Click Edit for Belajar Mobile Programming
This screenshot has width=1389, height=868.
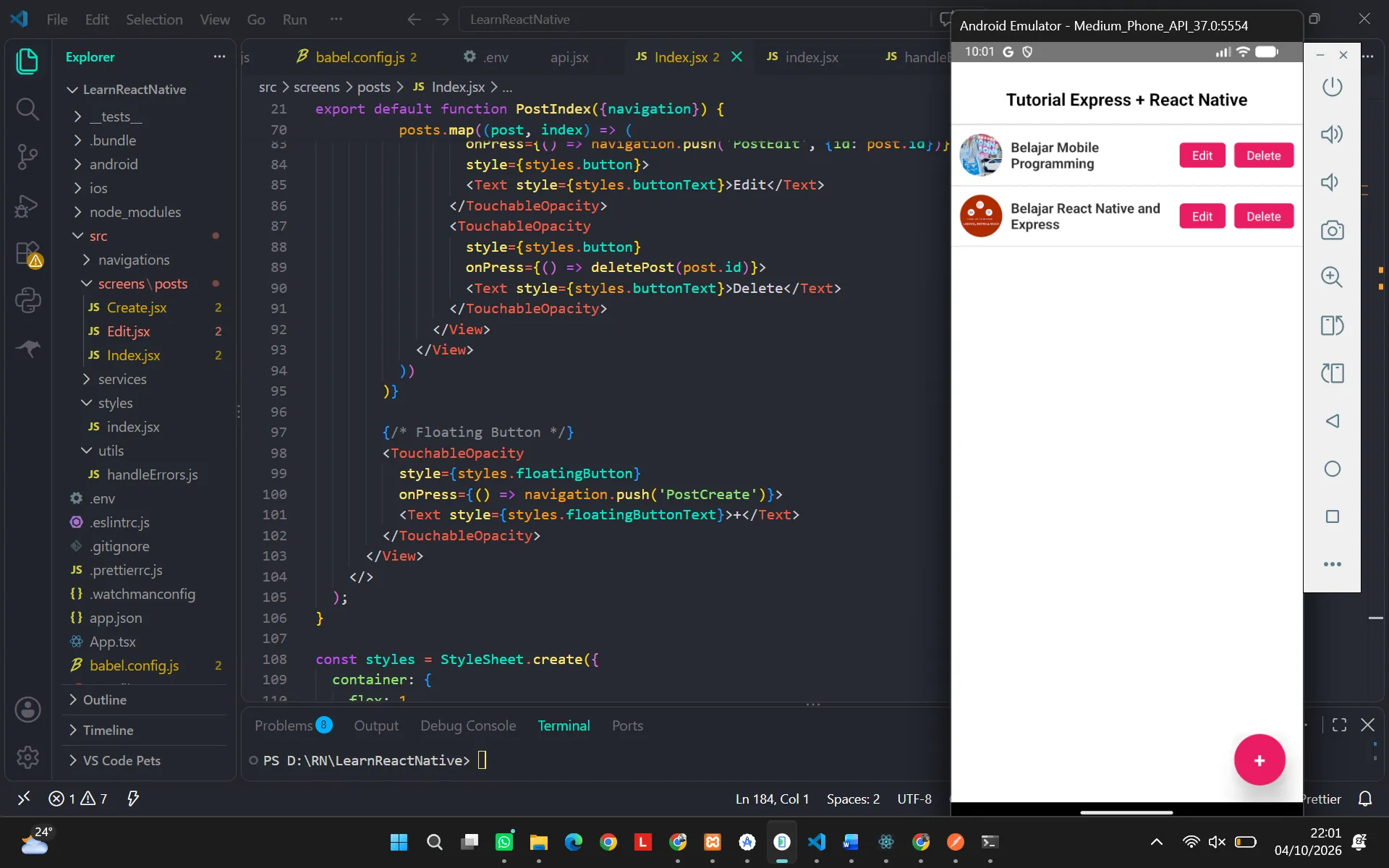point(1202,156)
